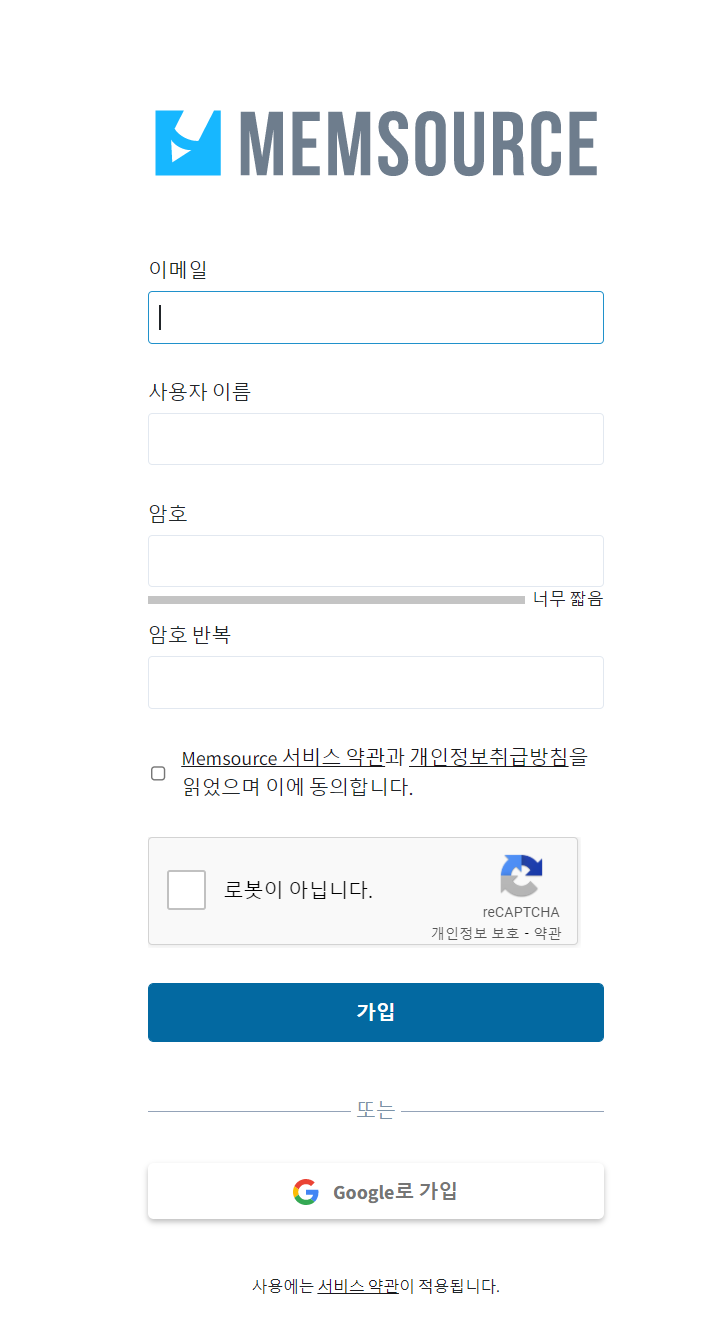Open the 개인정보취급방침 link
Screen dimensions: 723x1332
point(494,758)
